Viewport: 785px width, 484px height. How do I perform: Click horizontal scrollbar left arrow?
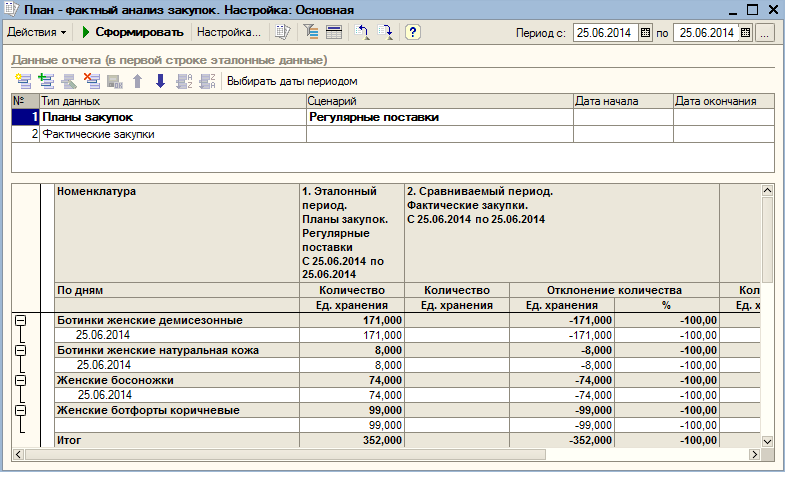[x=18, y=454]
